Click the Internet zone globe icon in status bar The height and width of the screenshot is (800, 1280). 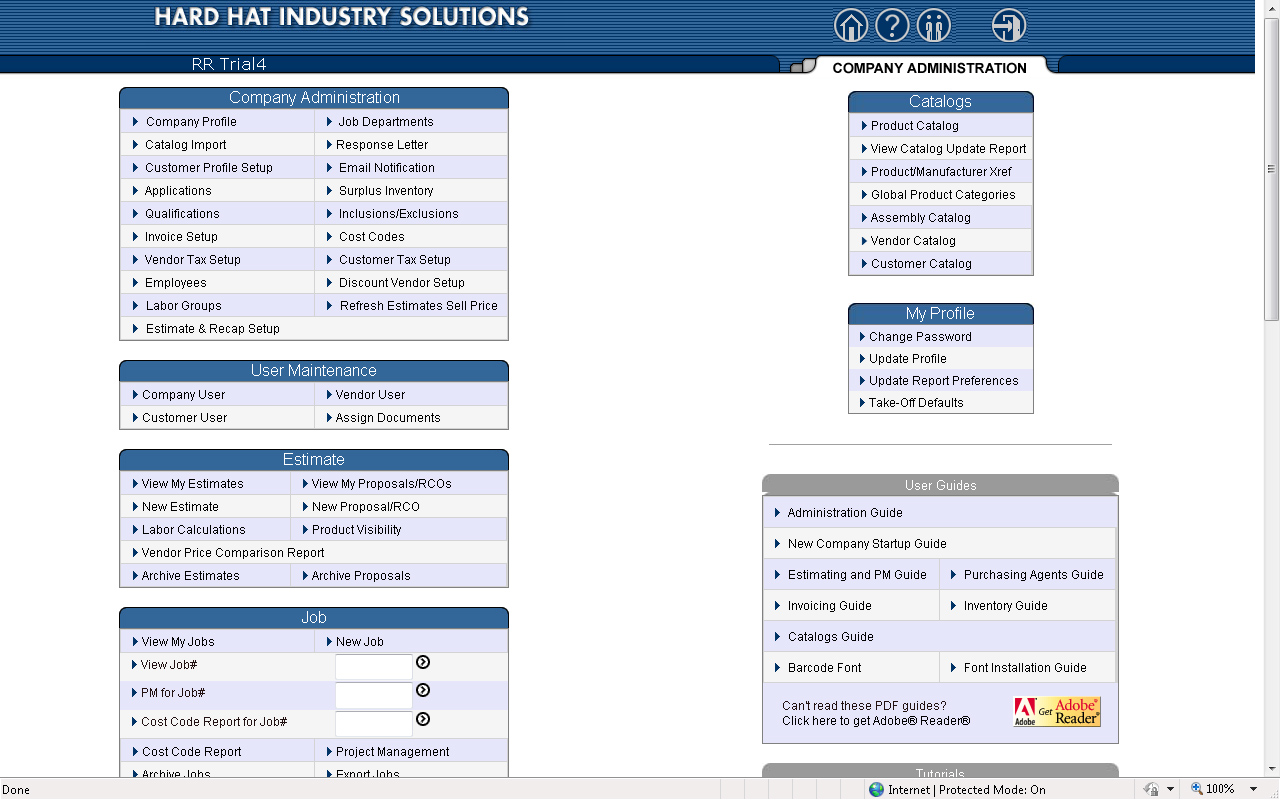876,789
